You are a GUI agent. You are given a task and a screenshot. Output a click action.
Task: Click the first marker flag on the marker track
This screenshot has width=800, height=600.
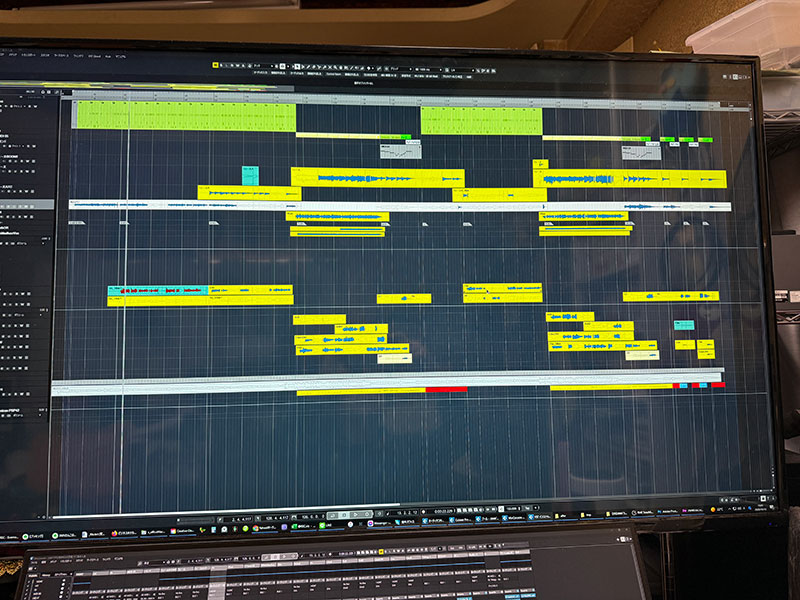click(x=77, y=223)
